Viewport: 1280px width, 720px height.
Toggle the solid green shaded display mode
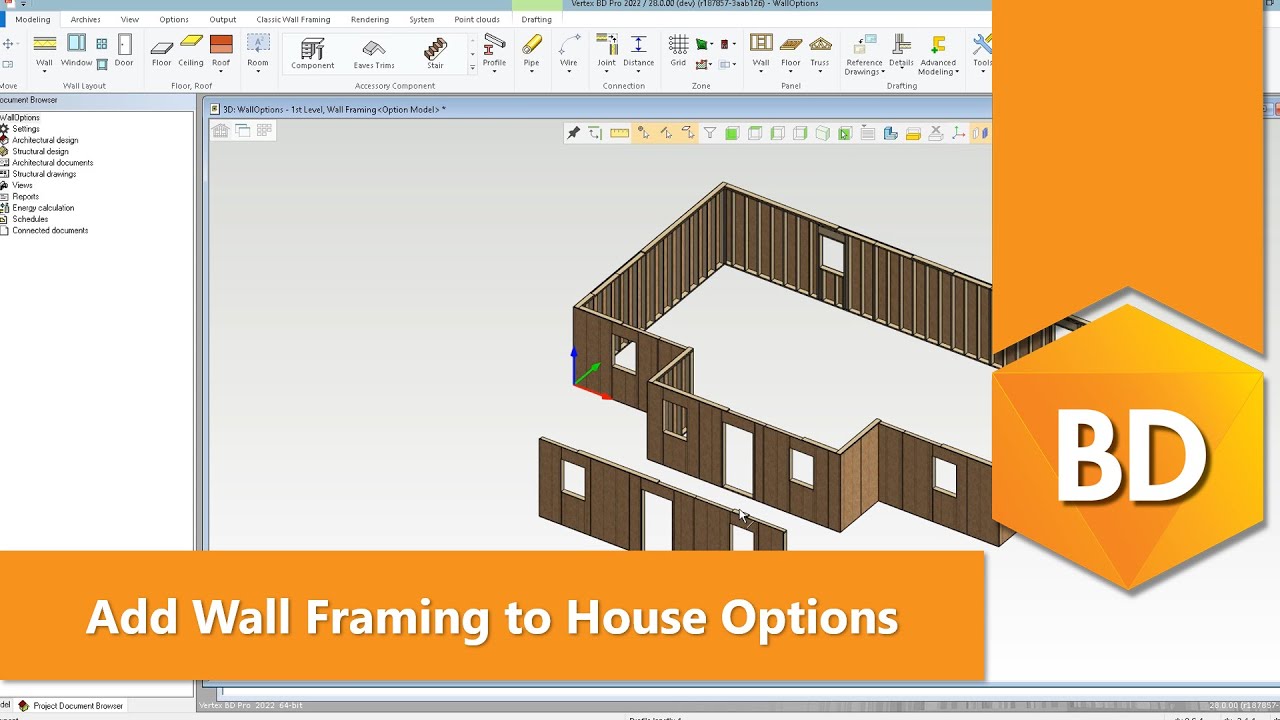pyautogui.click(x=732, y=133)
